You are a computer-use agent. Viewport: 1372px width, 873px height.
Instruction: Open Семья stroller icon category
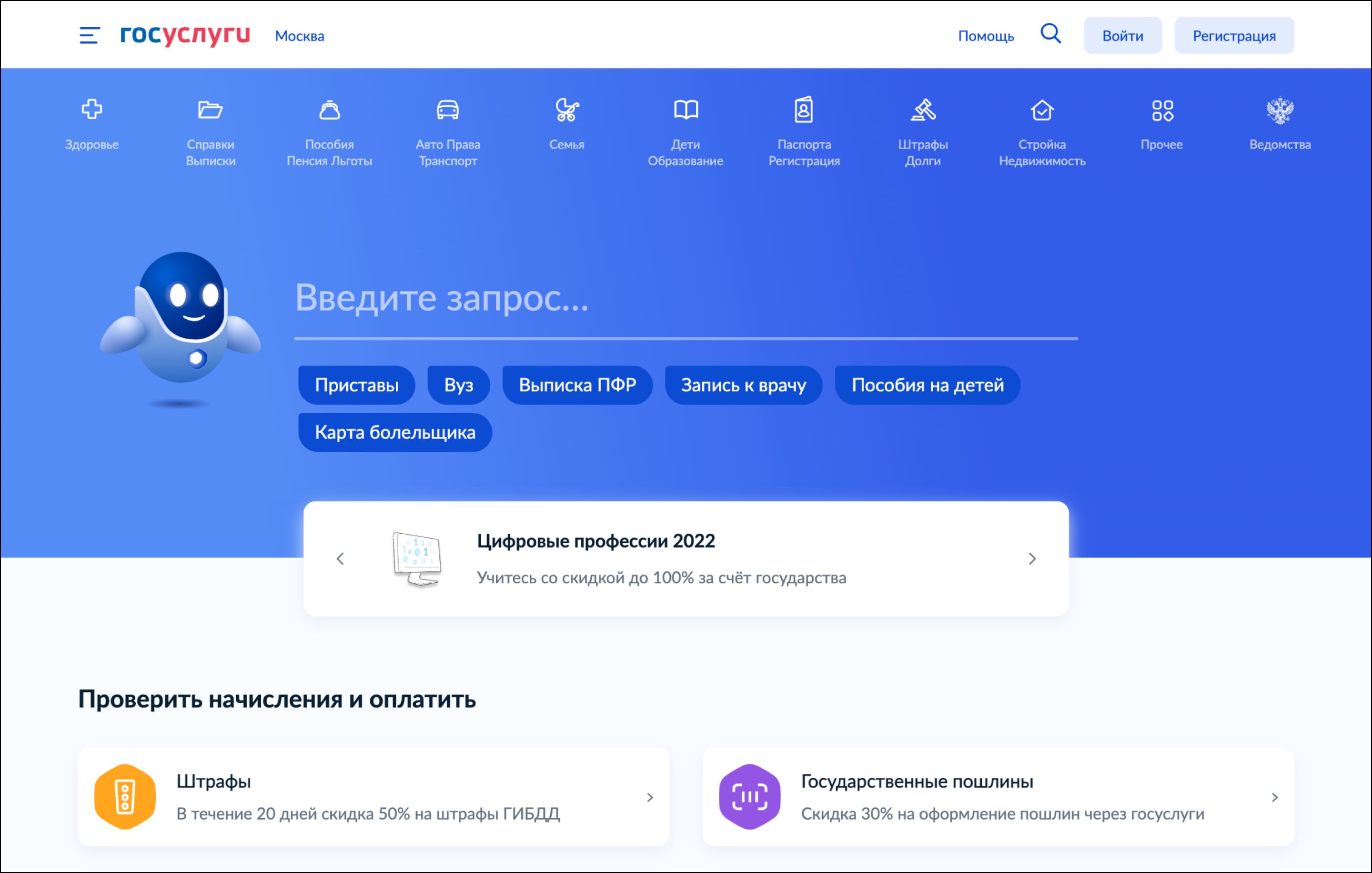coord(567,110)
